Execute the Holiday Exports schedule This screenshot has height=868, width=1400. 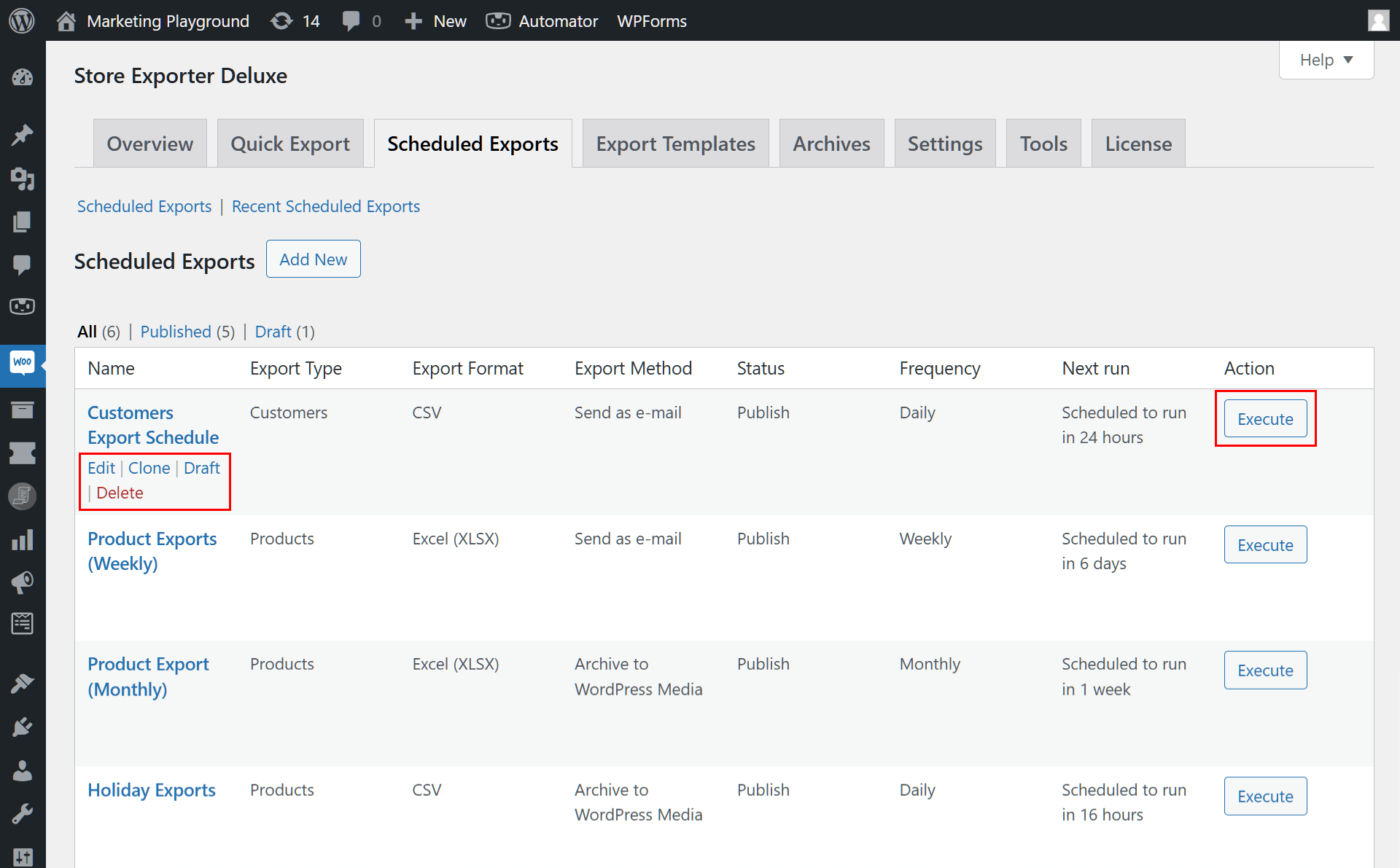tap(1265, 796)
